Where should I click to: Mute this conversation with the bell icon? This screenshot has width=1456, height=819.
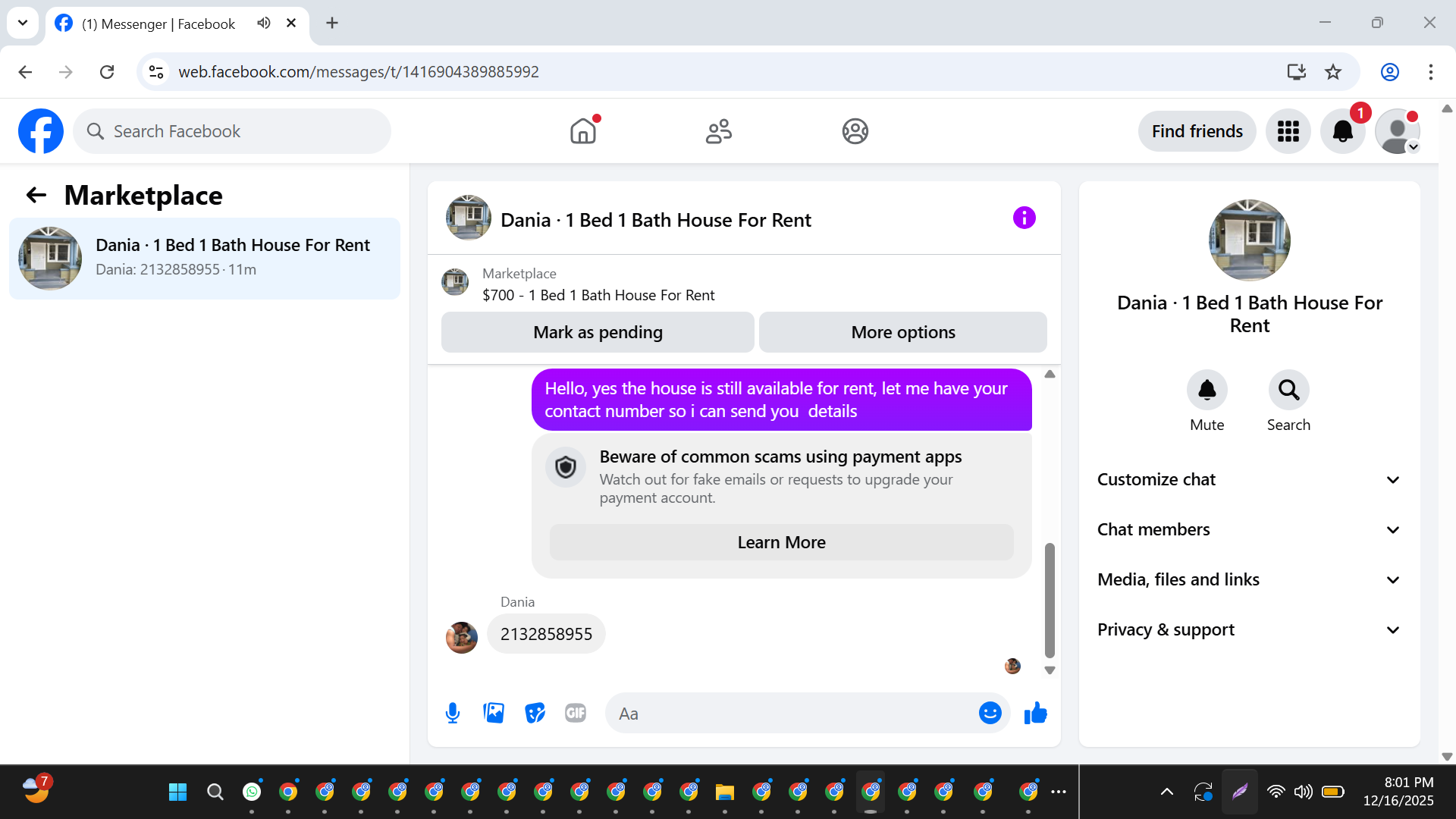click(1207, 390)
